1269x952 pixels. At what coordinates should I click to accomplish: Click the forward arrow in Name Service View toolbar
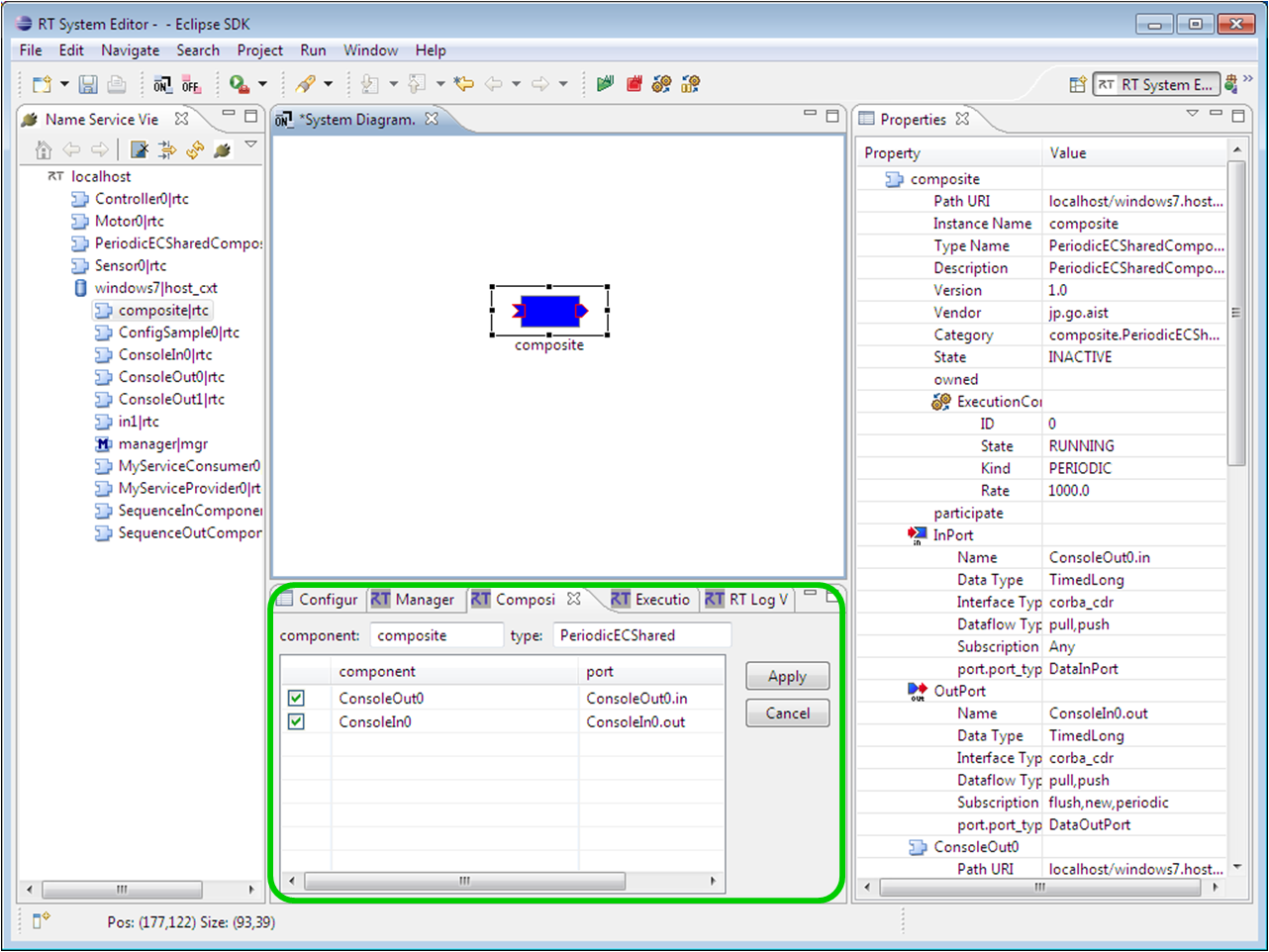(x=100, y=149)
